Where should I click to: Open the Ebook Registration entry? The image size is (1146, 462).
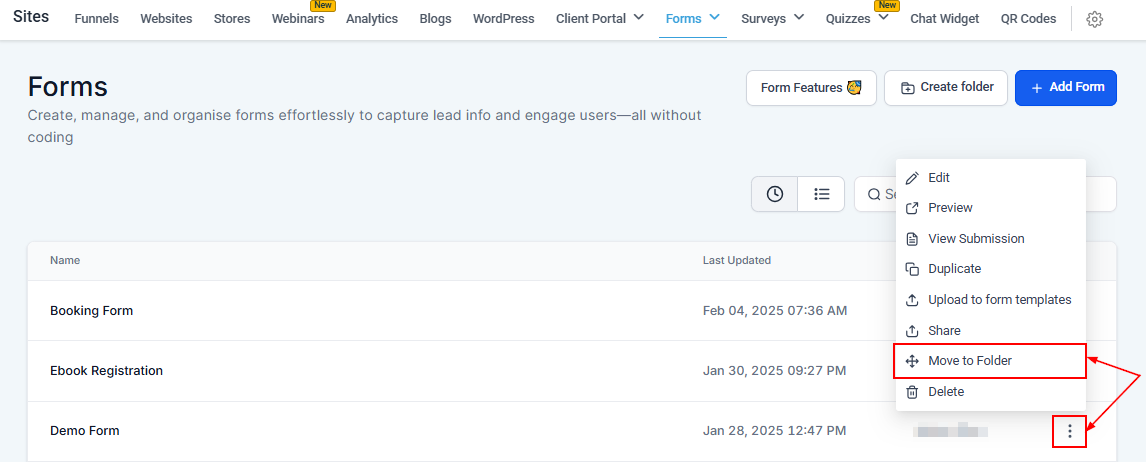107,371
